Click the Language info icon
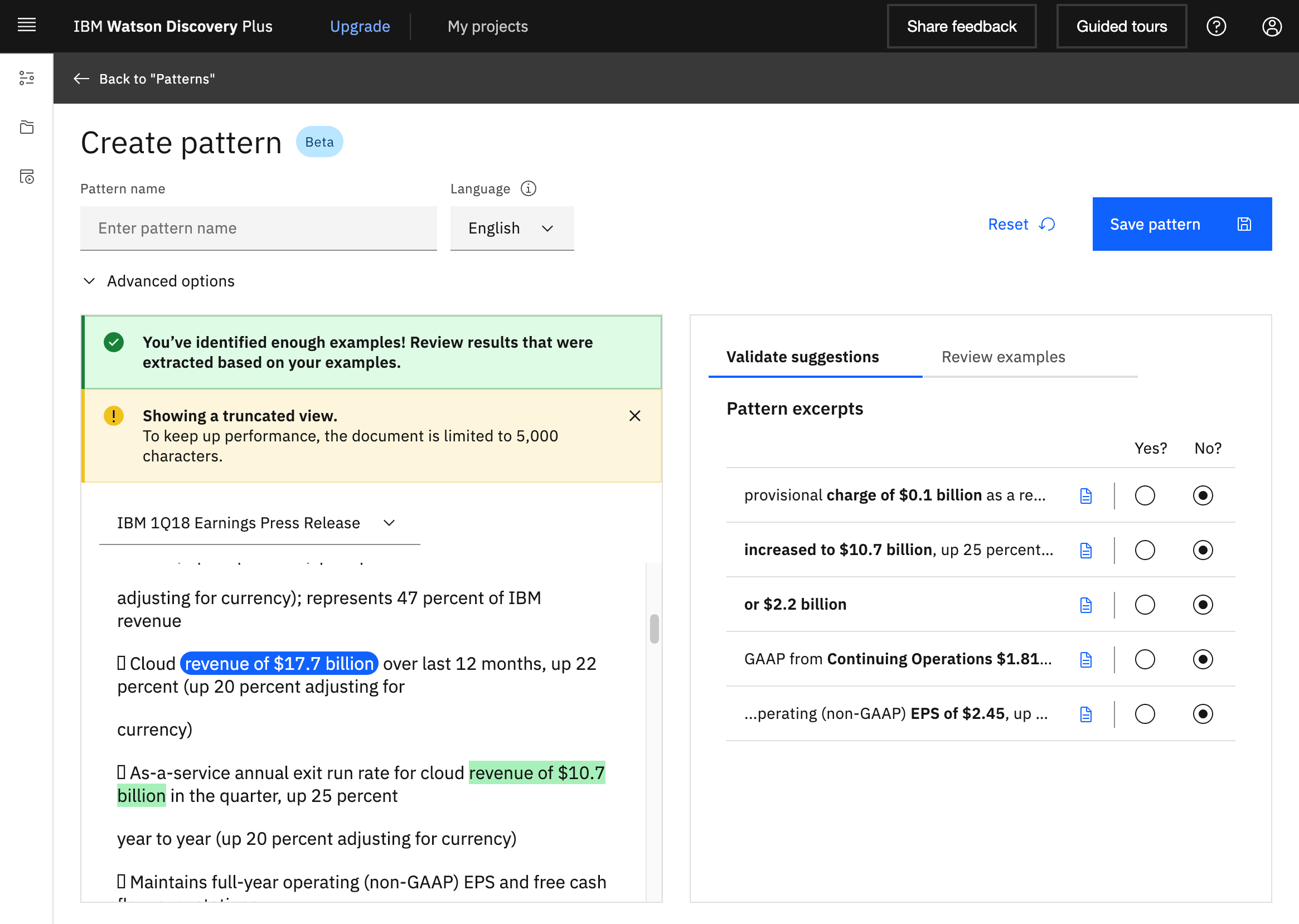This screenshot has width=1299, height=924. pos(529,188)
